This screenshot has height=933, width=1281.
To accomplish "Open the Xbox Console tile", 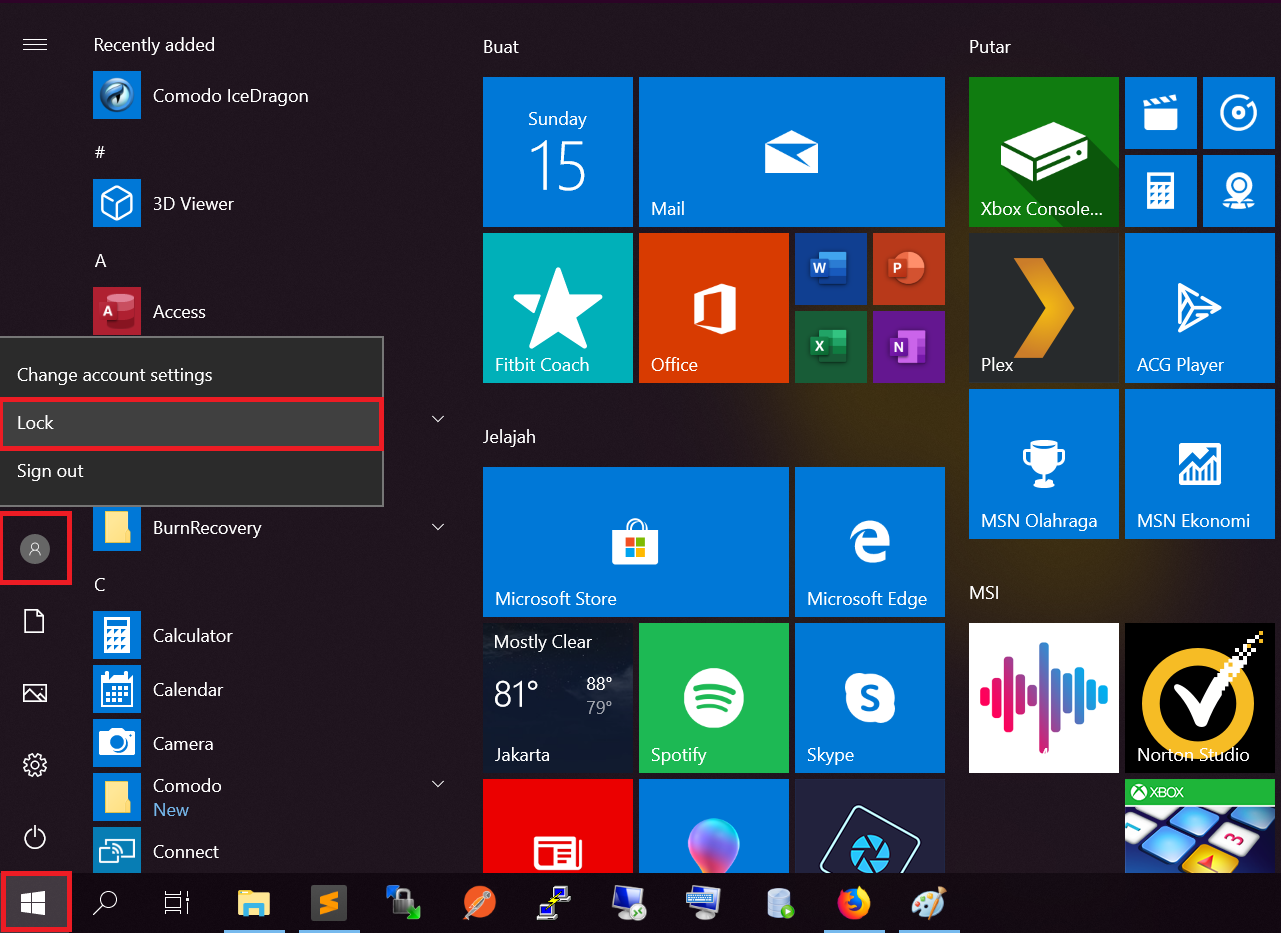I will (1044, 152).
